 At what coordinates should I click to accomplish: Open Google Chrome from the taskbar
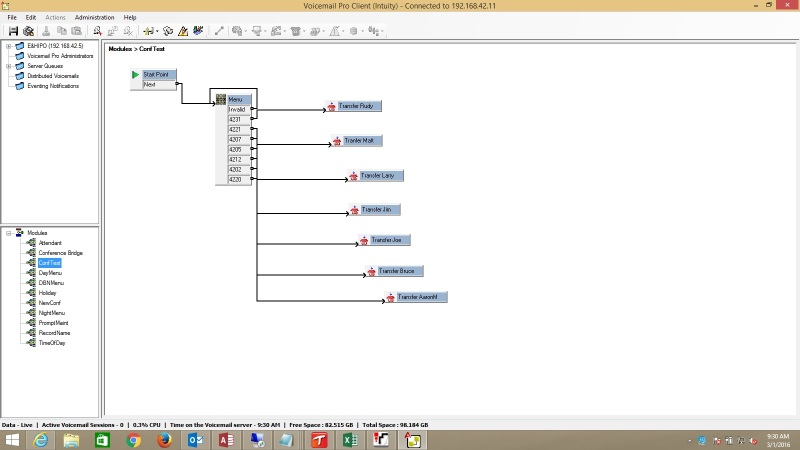[133, 440]
